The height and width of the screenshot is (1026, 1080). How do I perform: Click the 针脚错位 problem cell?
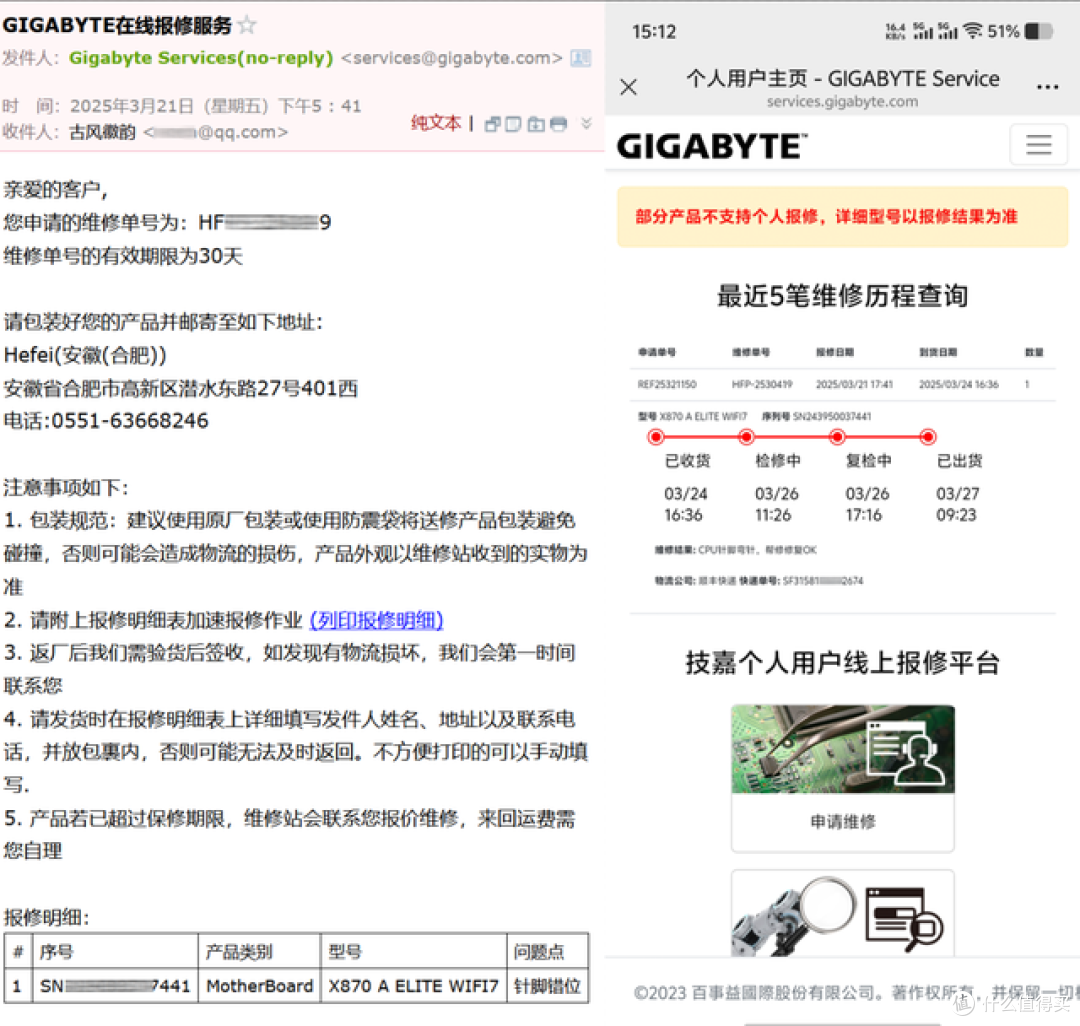point(548,985)
